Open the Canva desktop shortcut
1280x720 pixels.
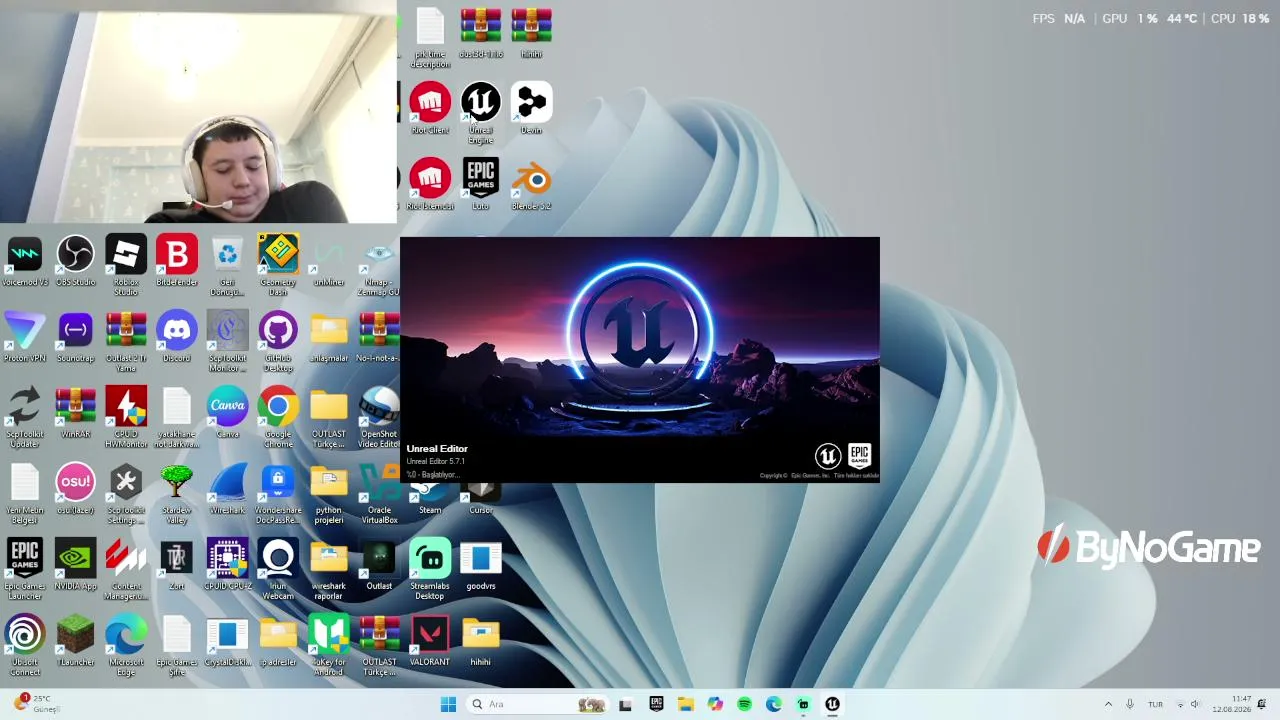[x=228, y=414]
